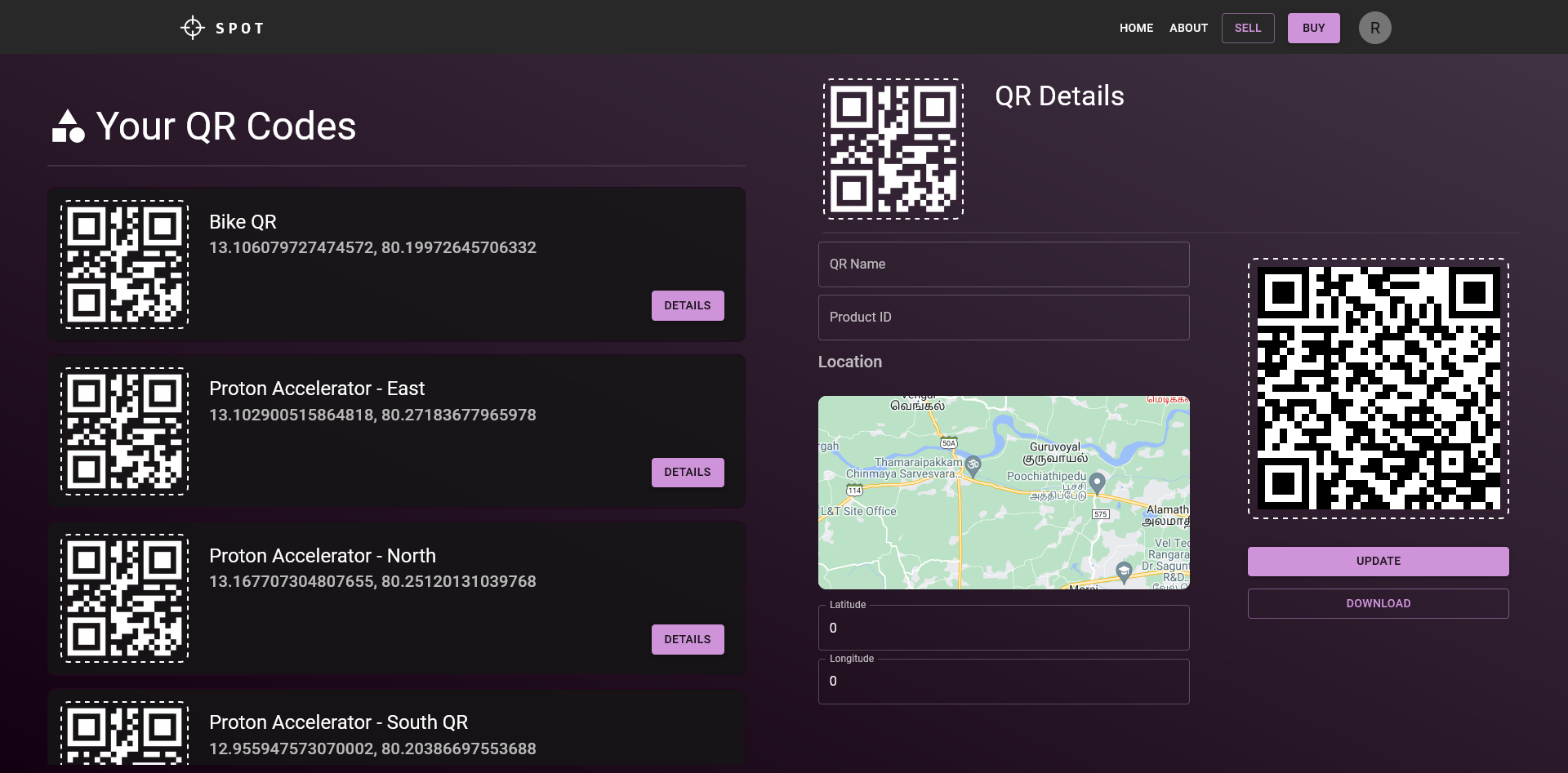The width and height of the screenshot is (1568, 773).
Task: Click the Thamaraipakkam temple marker on map
Action: click(973, 465)
